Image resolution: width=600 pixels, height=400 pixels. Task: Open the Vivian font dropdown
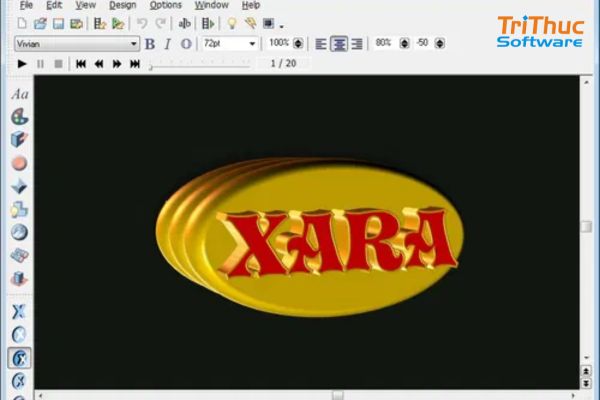[x=77, y=44]
